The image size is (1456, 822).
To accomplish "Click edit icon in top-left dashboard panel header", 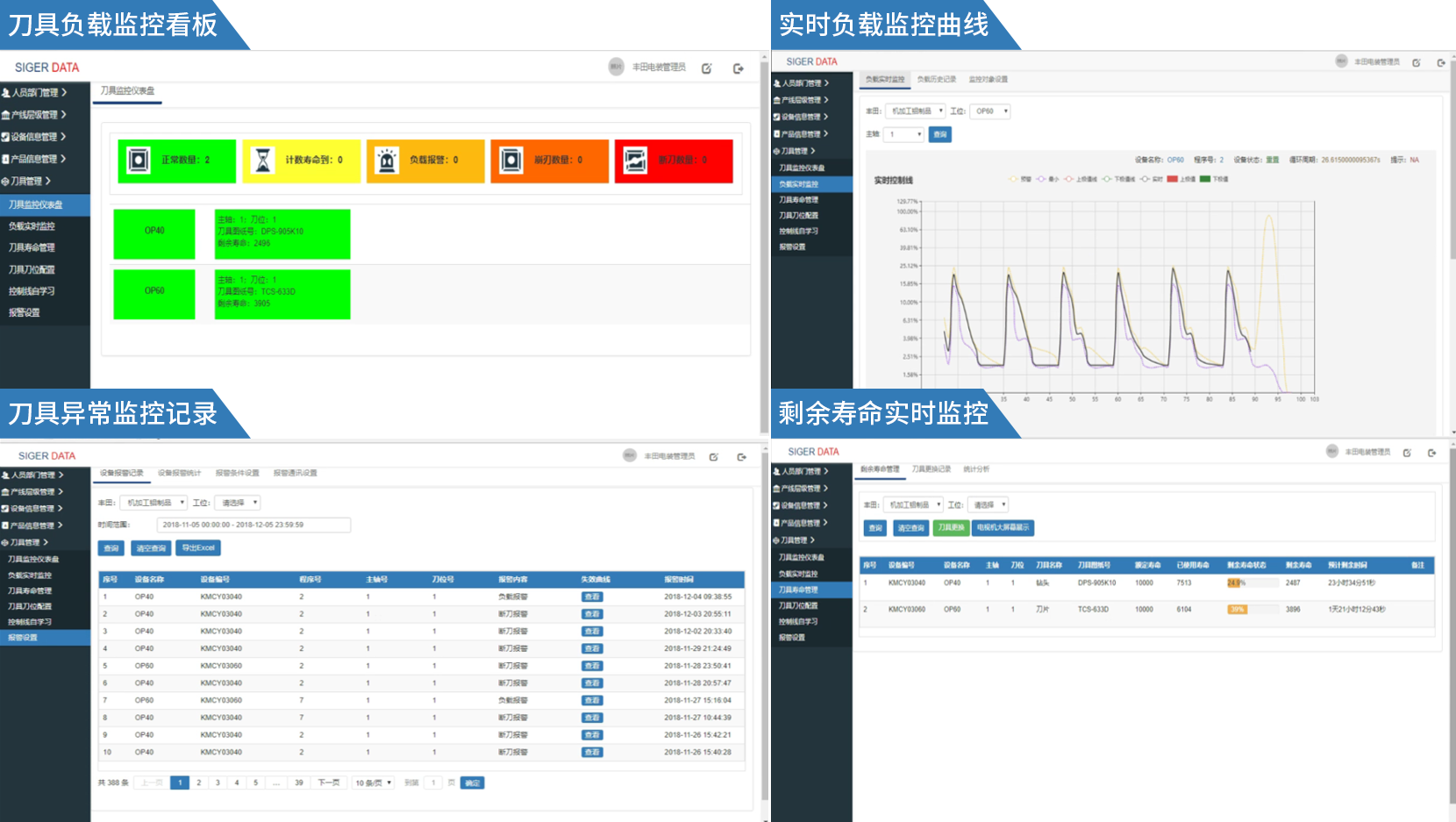I will point(706,68).
